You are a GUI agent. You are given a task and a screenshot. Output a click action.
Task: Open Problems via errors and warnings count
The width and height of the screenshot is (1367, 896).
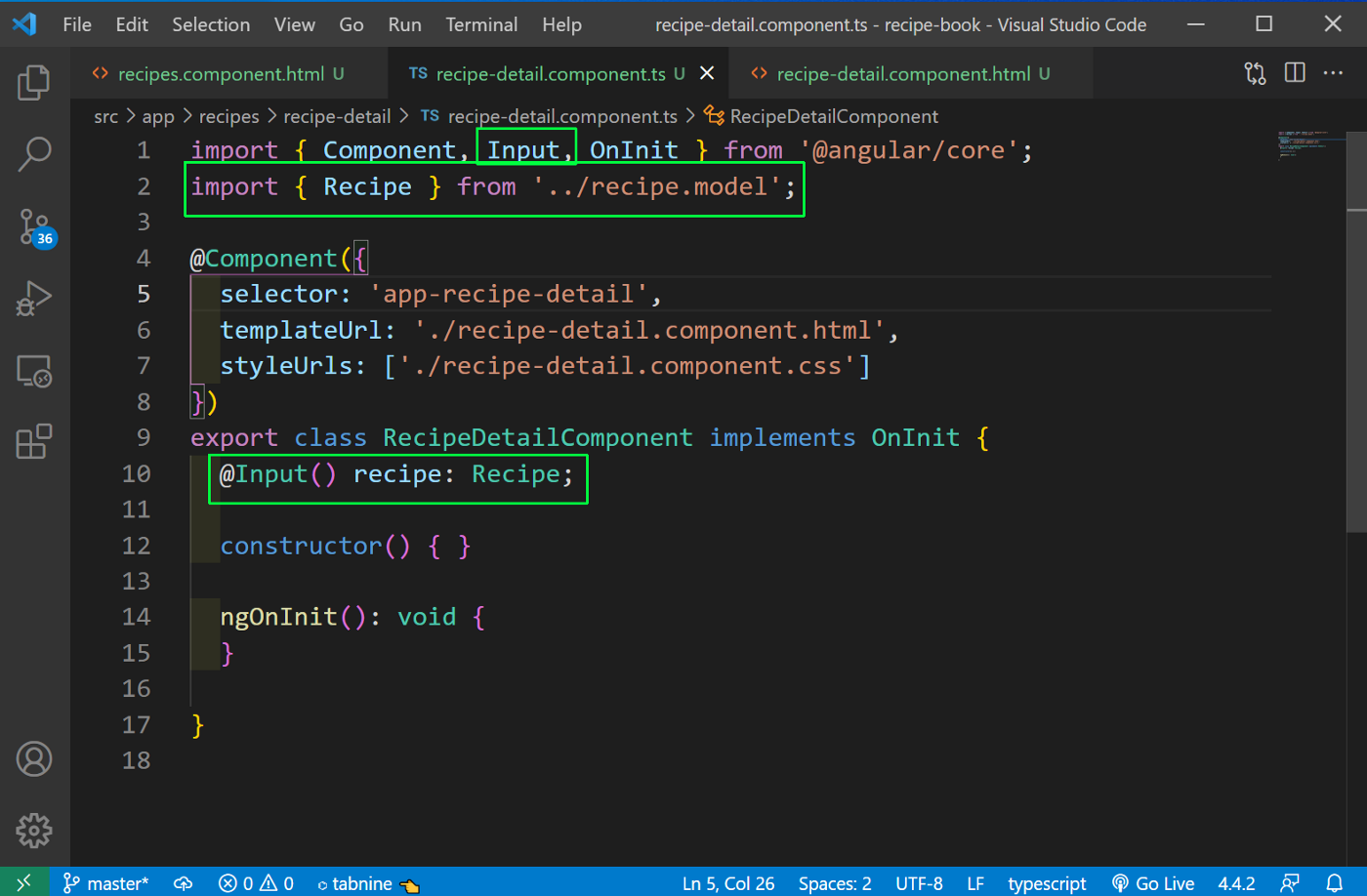click(256, 882)
